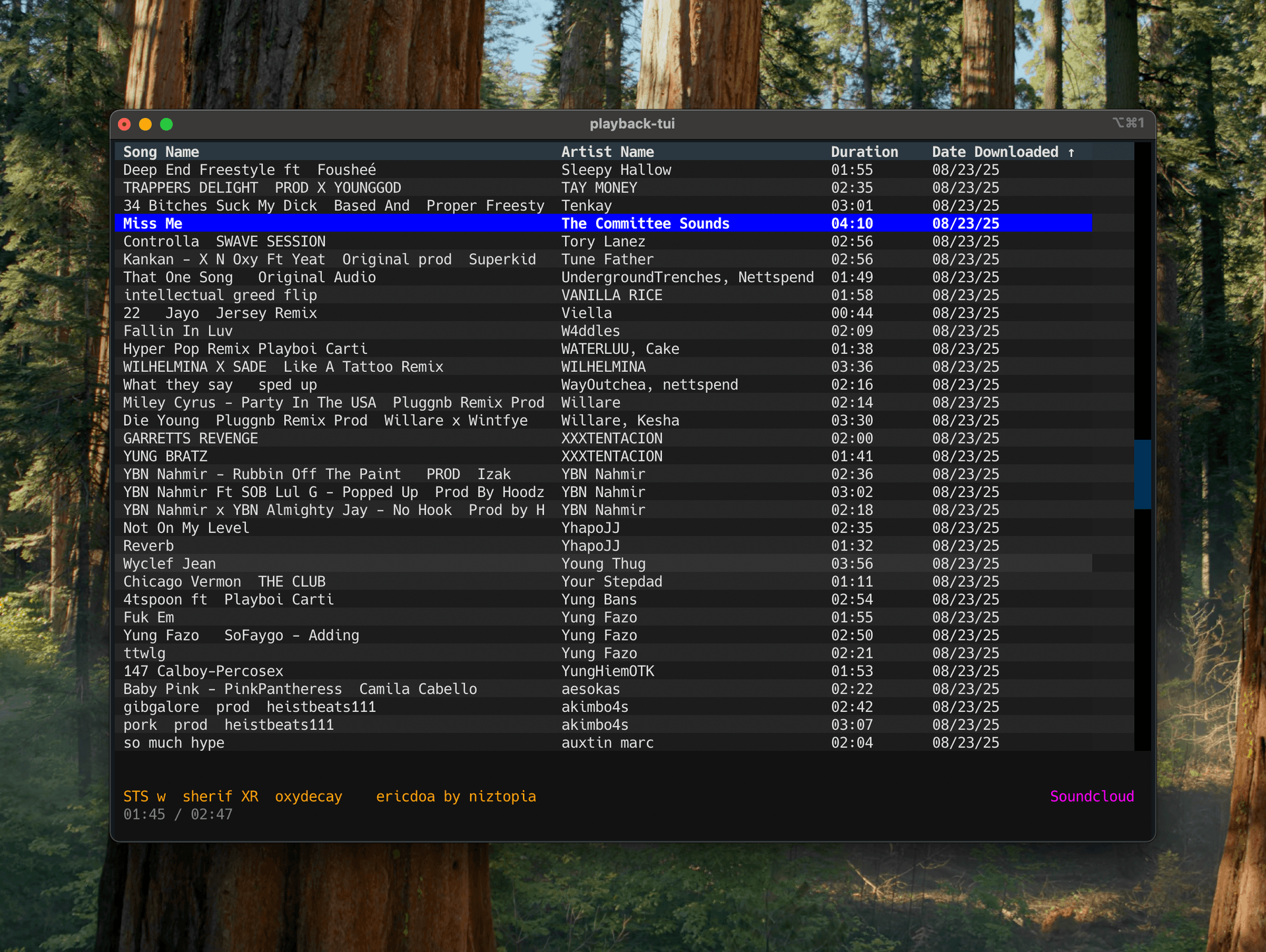Click the yellow minimize window button
Screen dimensions: 1266x952
[145, 124]
